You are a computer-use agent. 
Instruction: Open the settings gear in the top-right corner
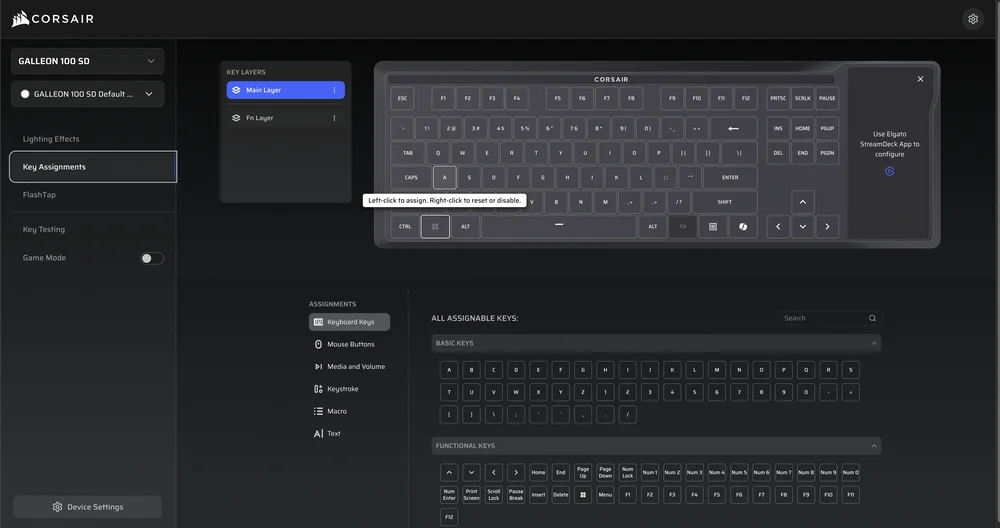[973, 19]
